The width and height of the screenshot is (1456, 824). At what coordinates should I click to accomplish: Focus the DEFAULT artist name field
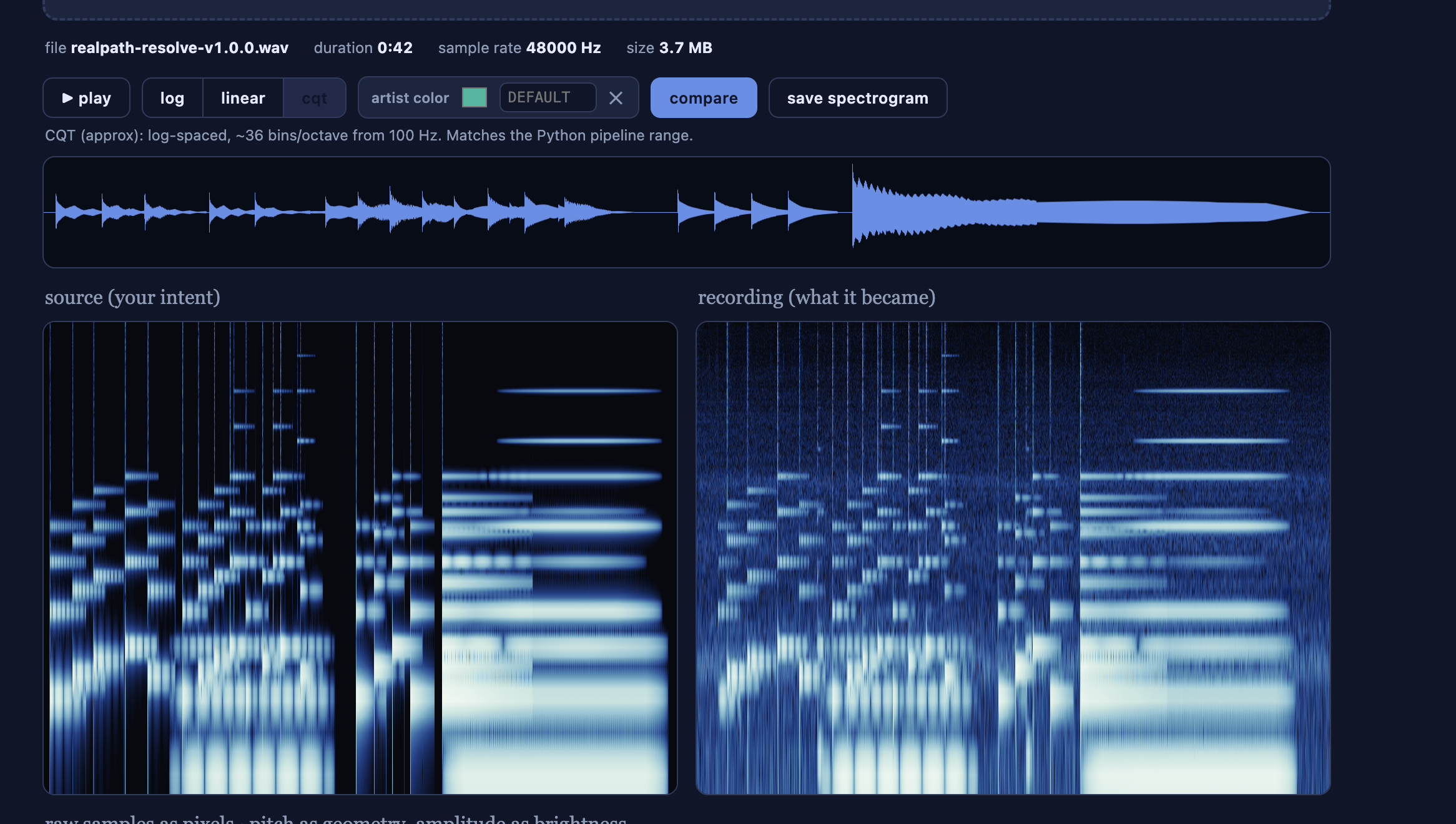point(548,97)
